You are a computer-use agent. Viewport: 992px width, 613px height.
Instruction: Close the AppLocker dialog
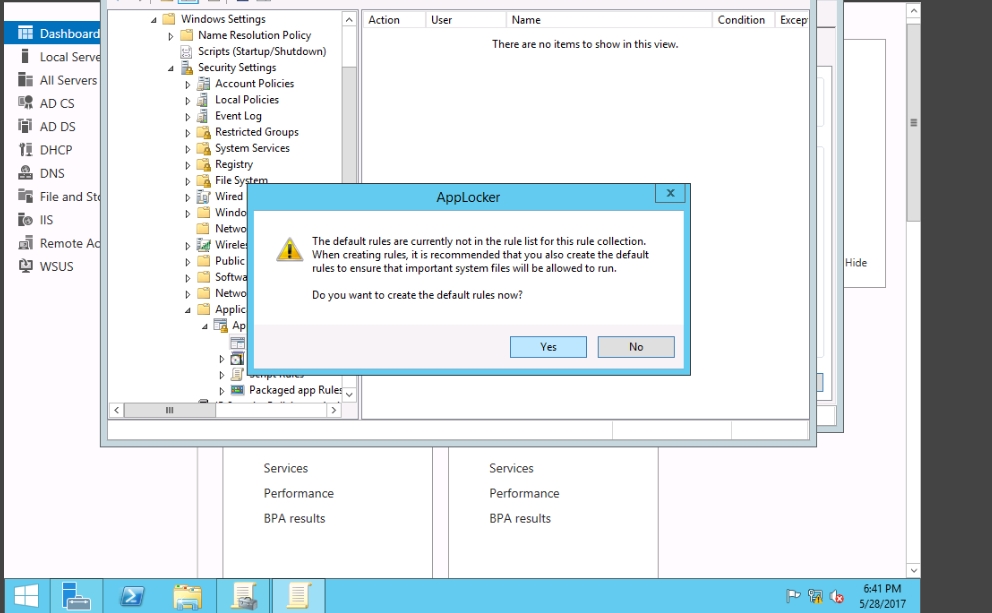tap(671, 194)
